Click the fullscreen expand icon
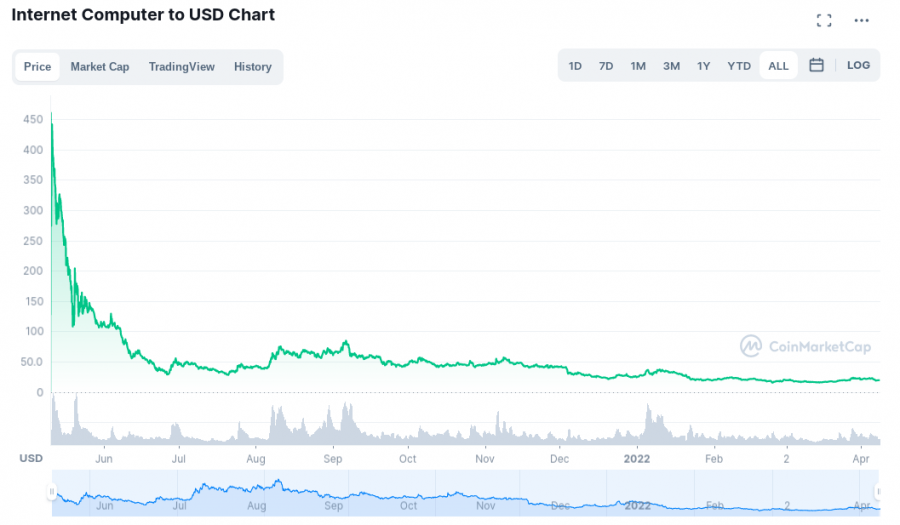The height and width of the screenshot is (525, 900). (824, 20)
